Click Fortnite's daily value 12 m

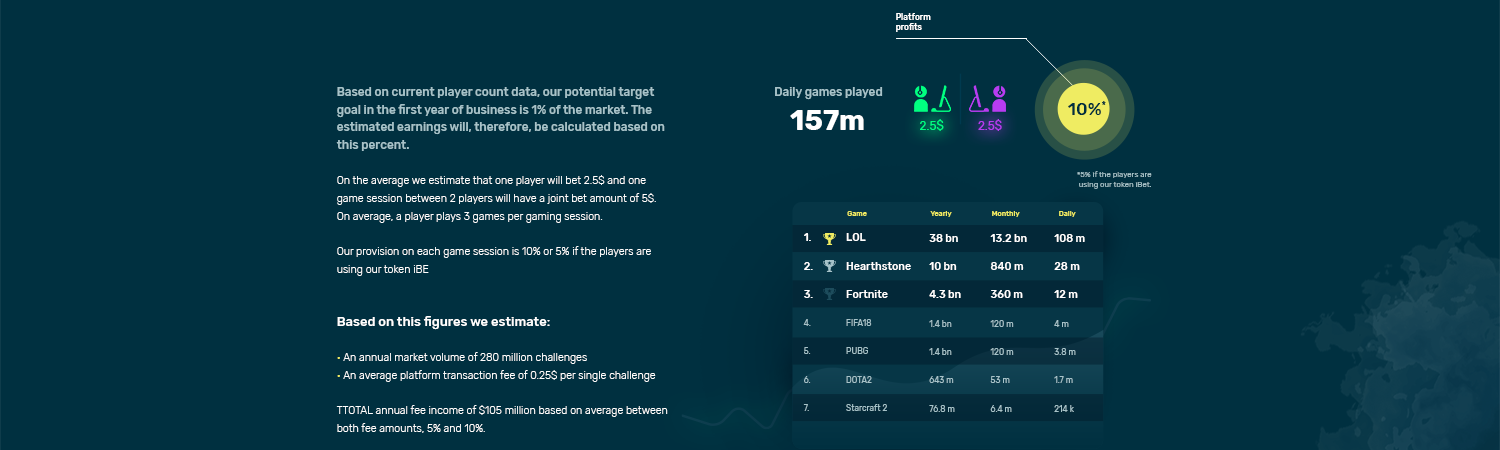click(1066, 295)
